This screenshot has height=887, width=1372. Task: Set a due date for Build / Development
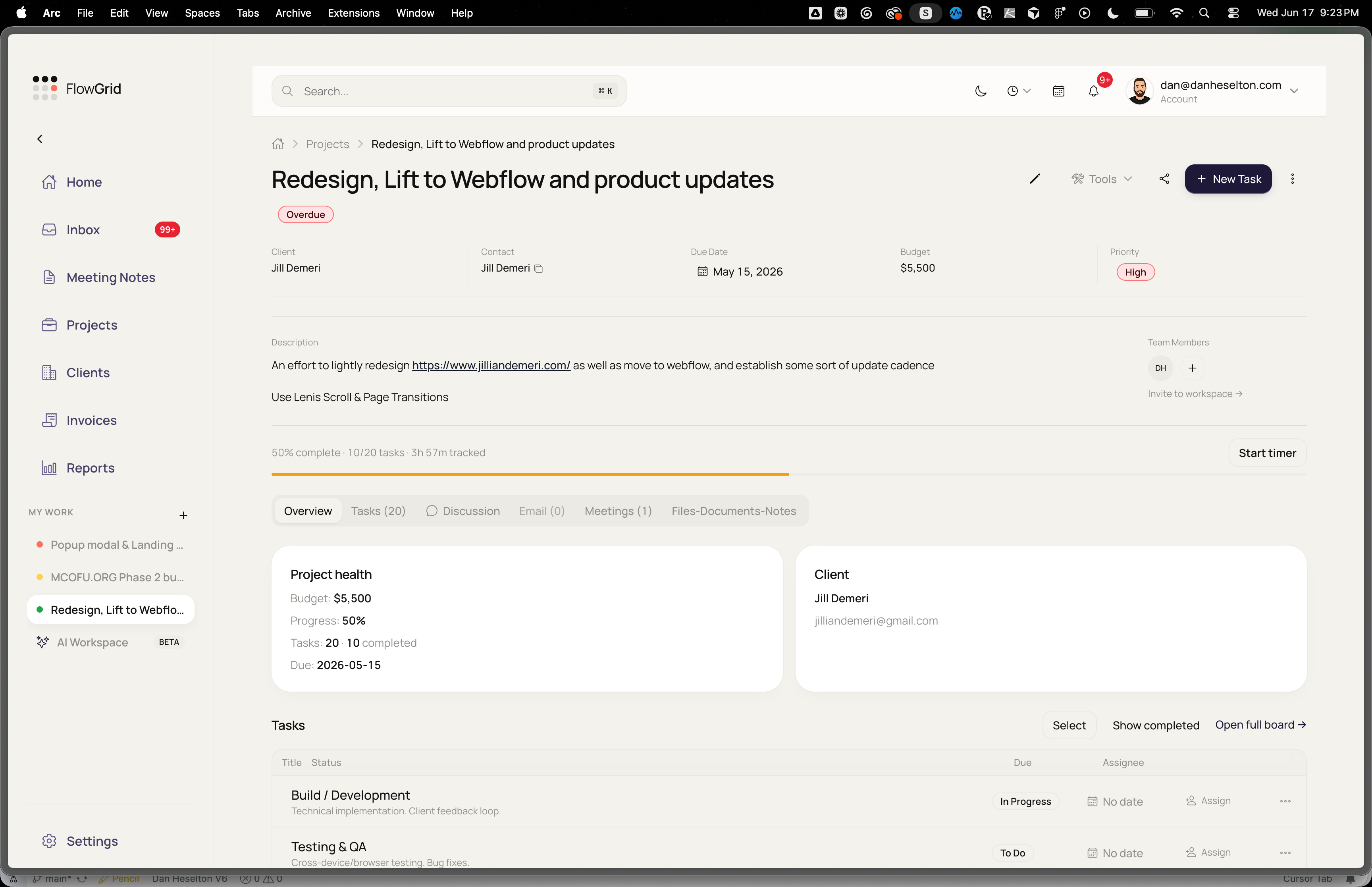click(x=1115, y=802)
